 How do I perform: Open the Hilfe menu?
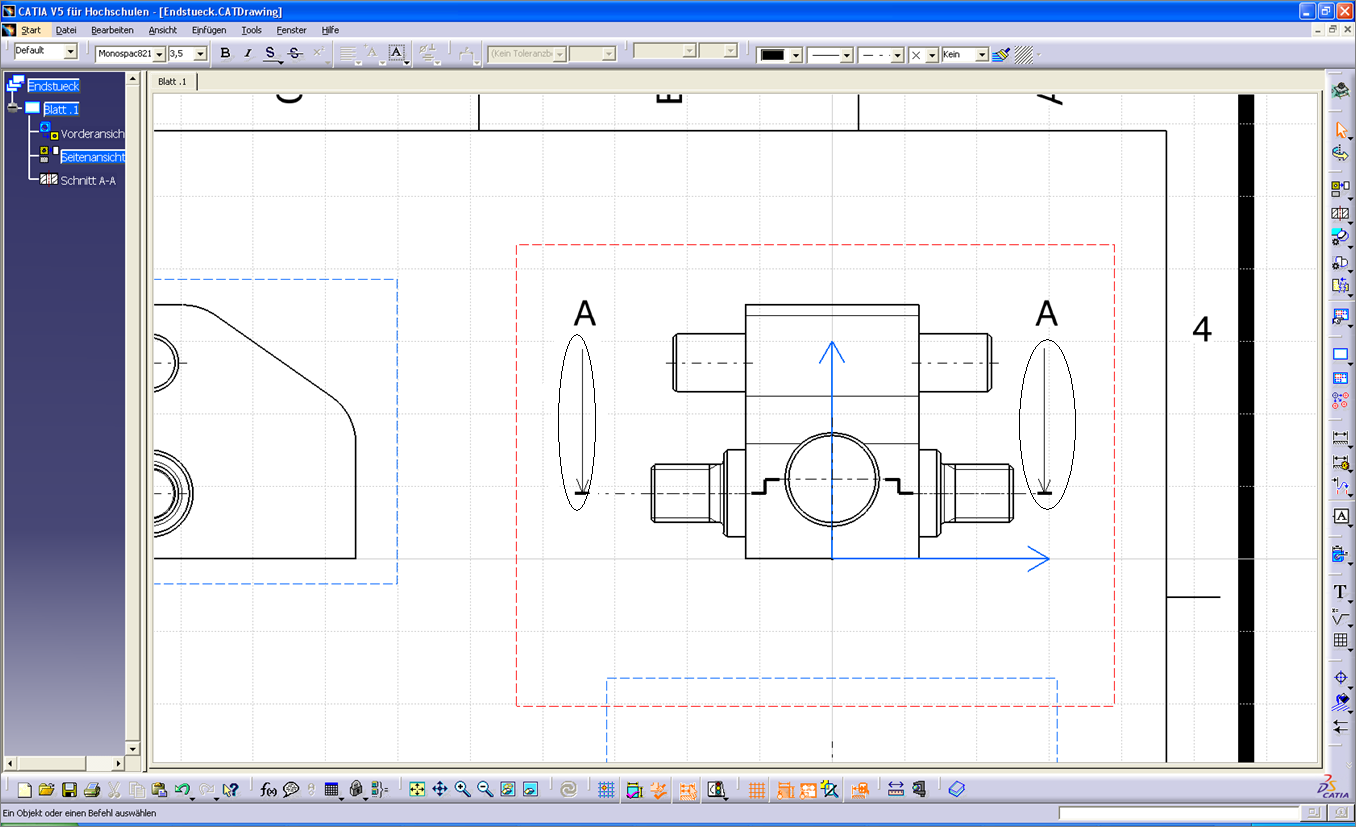tap(330, 30)
